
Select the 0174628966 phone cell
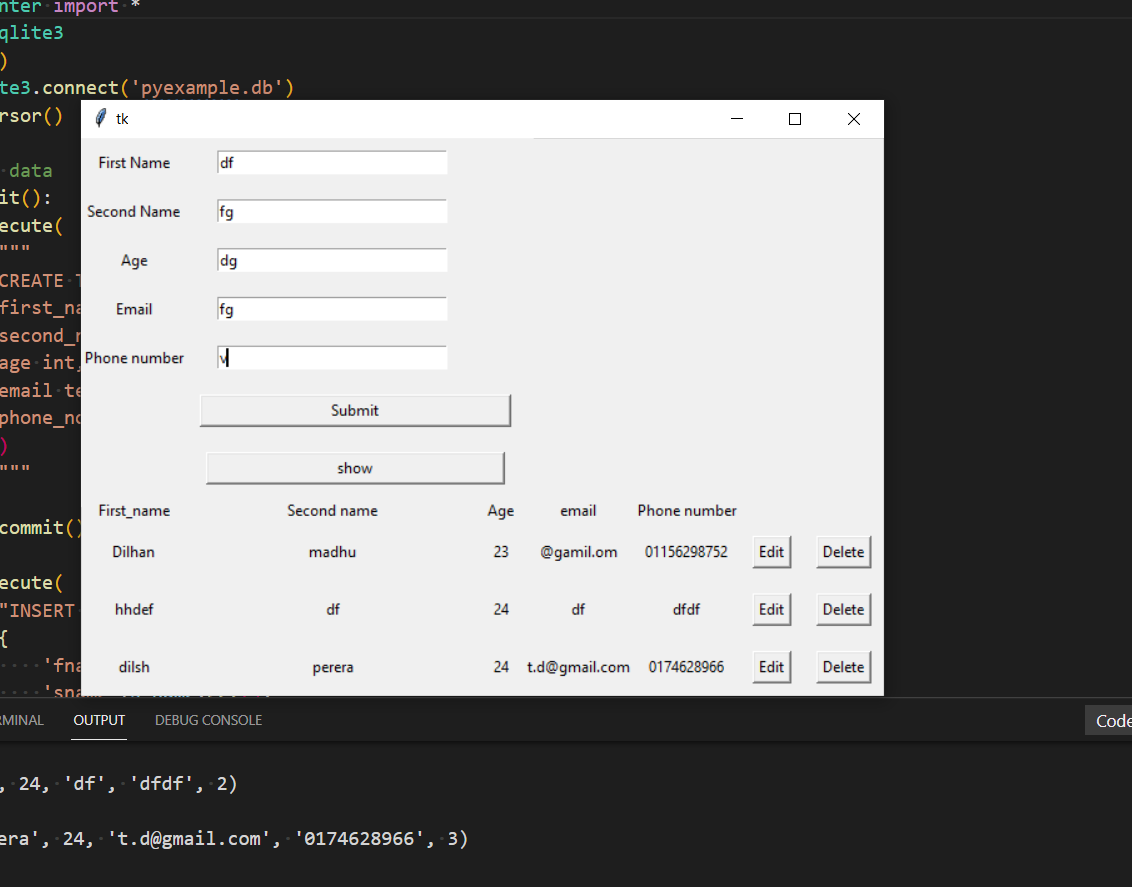click(687, 668)
